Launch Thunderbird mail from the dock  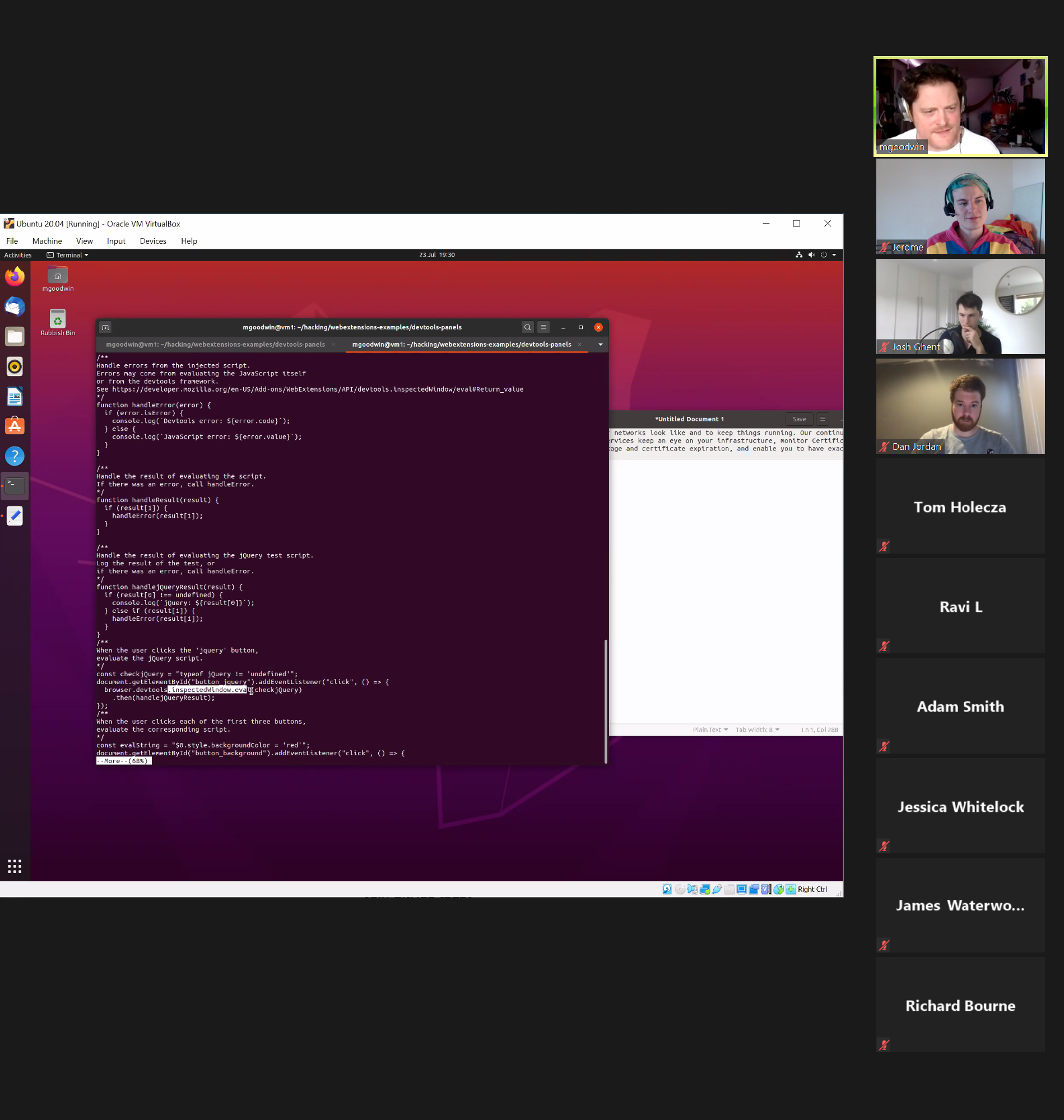point(15,307)
